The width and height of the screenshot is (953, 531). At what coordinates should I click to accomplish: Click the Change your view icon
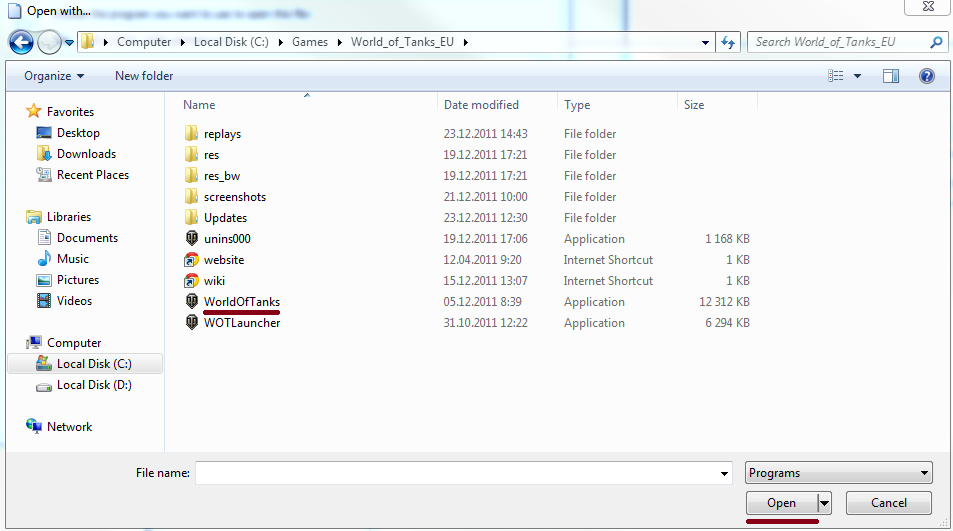pyautogui.click(x=836, y=76)
